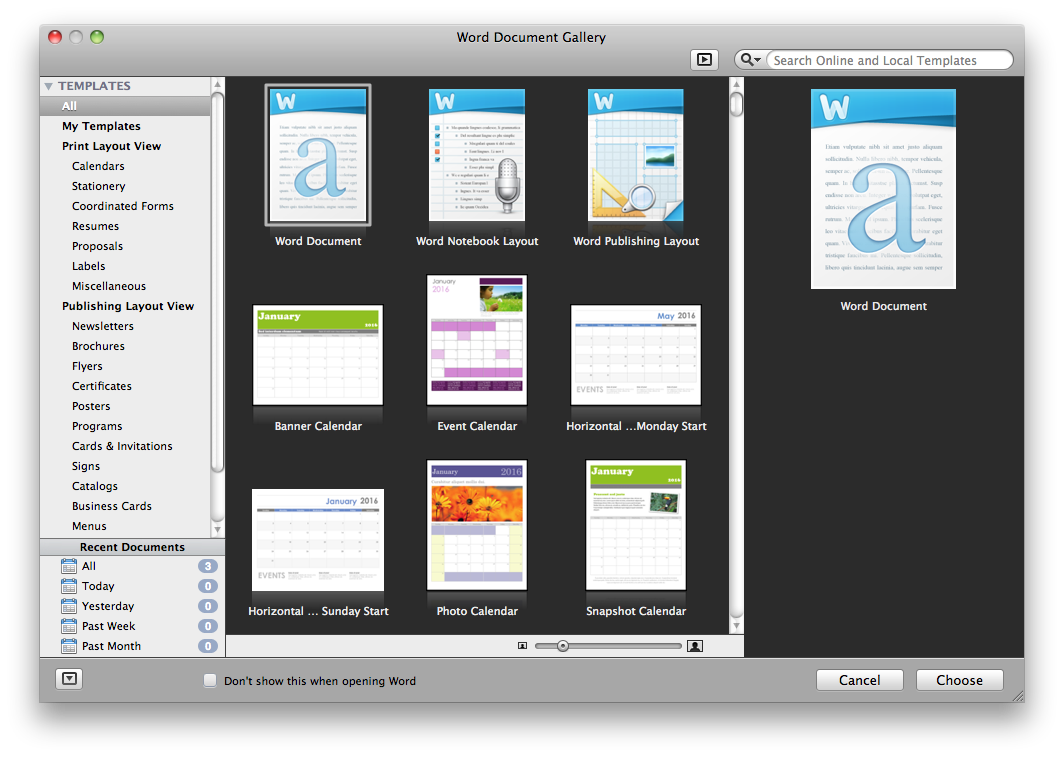The width and height of the screenshot is (1064, 757).
Task: Show Past Month recent documents
Action: pyautogui.click(x=111, y=646)
